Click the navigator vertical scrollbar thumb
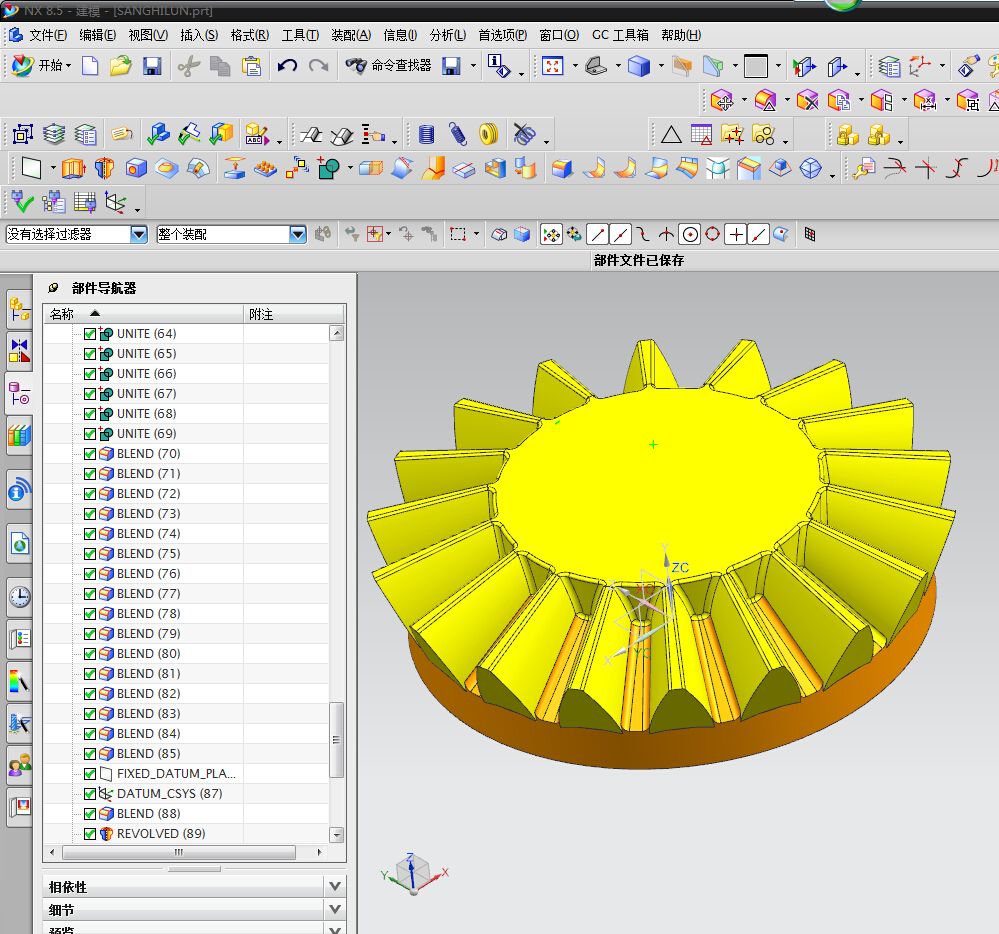 (x=336, y=740)
